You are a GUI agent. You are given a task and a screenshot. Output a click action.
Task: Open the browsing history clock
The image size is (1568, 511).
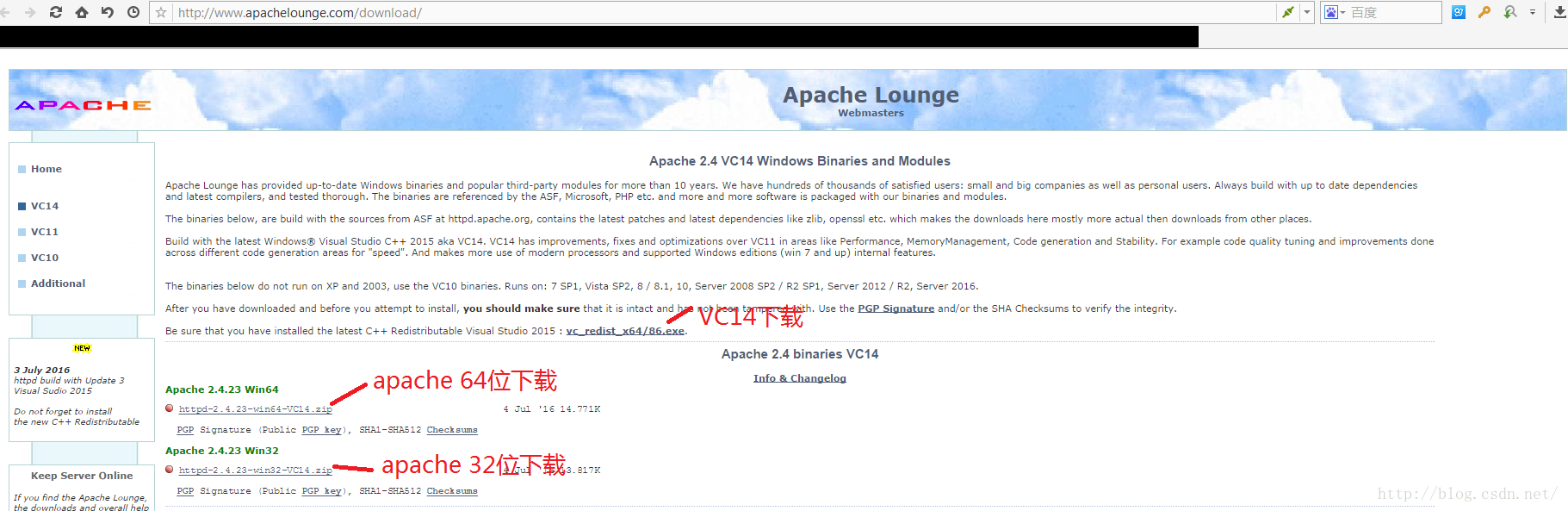[133, 12]
